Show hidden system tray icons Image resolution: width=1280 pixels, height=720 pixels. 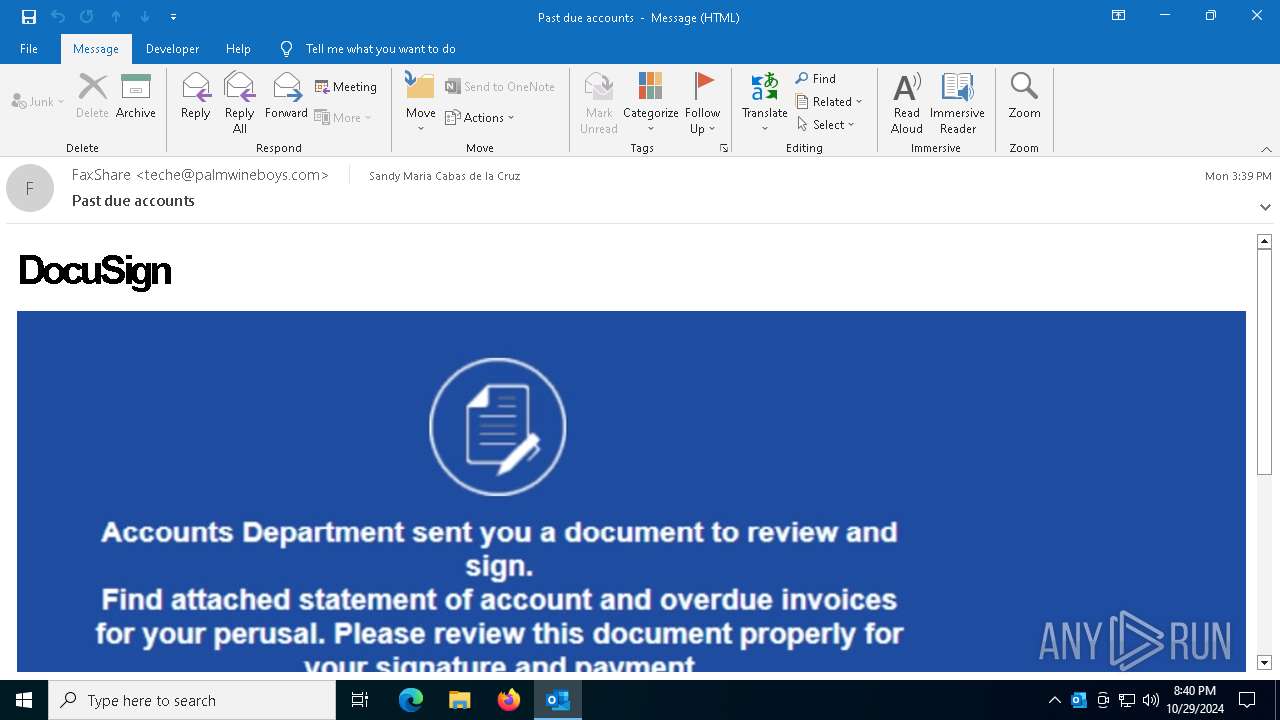[x=1054, y=700]
